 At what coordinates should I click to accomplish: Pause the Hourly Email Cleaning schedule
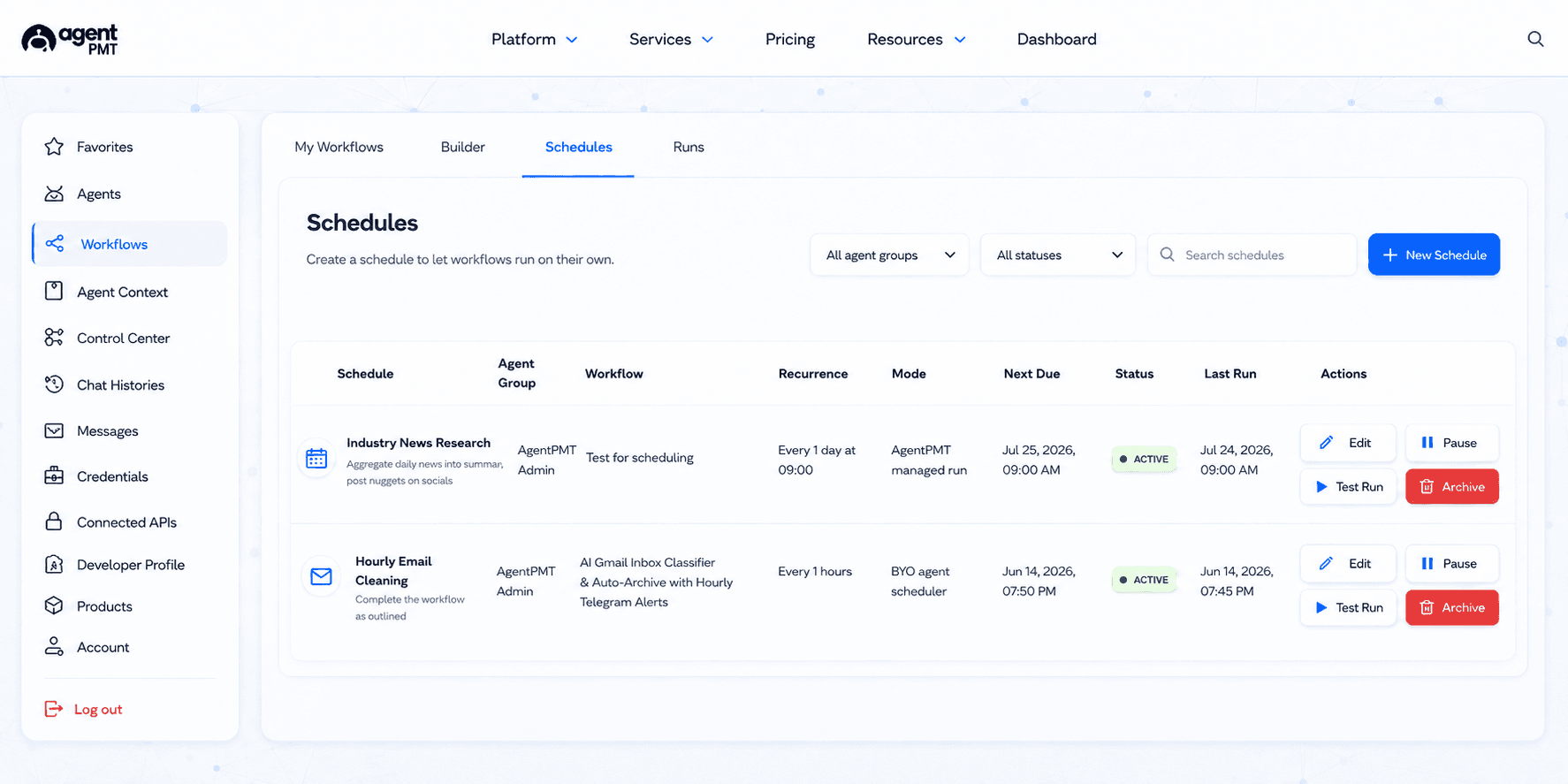[1452, 563]
